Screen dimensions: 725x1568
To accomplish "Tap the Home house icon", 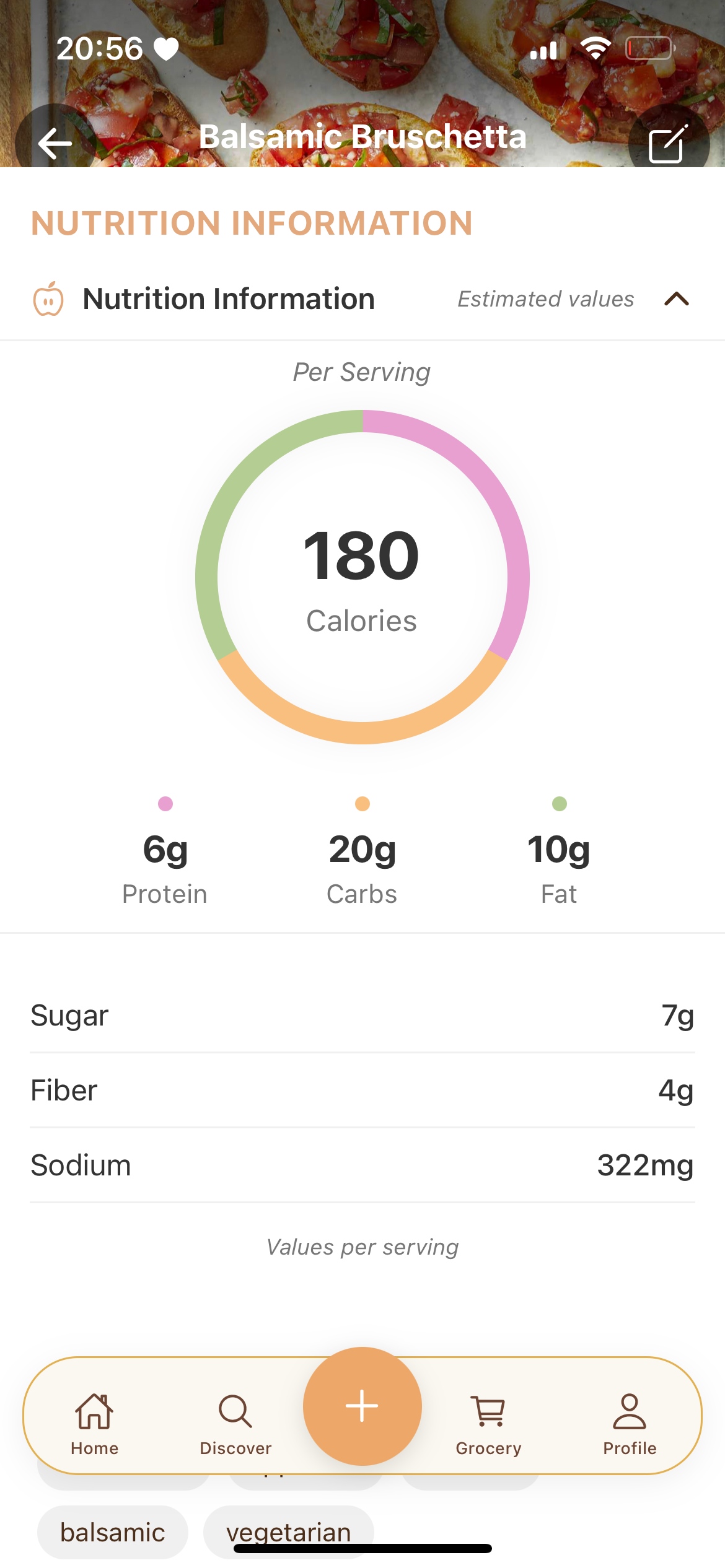I will 94,1411.
